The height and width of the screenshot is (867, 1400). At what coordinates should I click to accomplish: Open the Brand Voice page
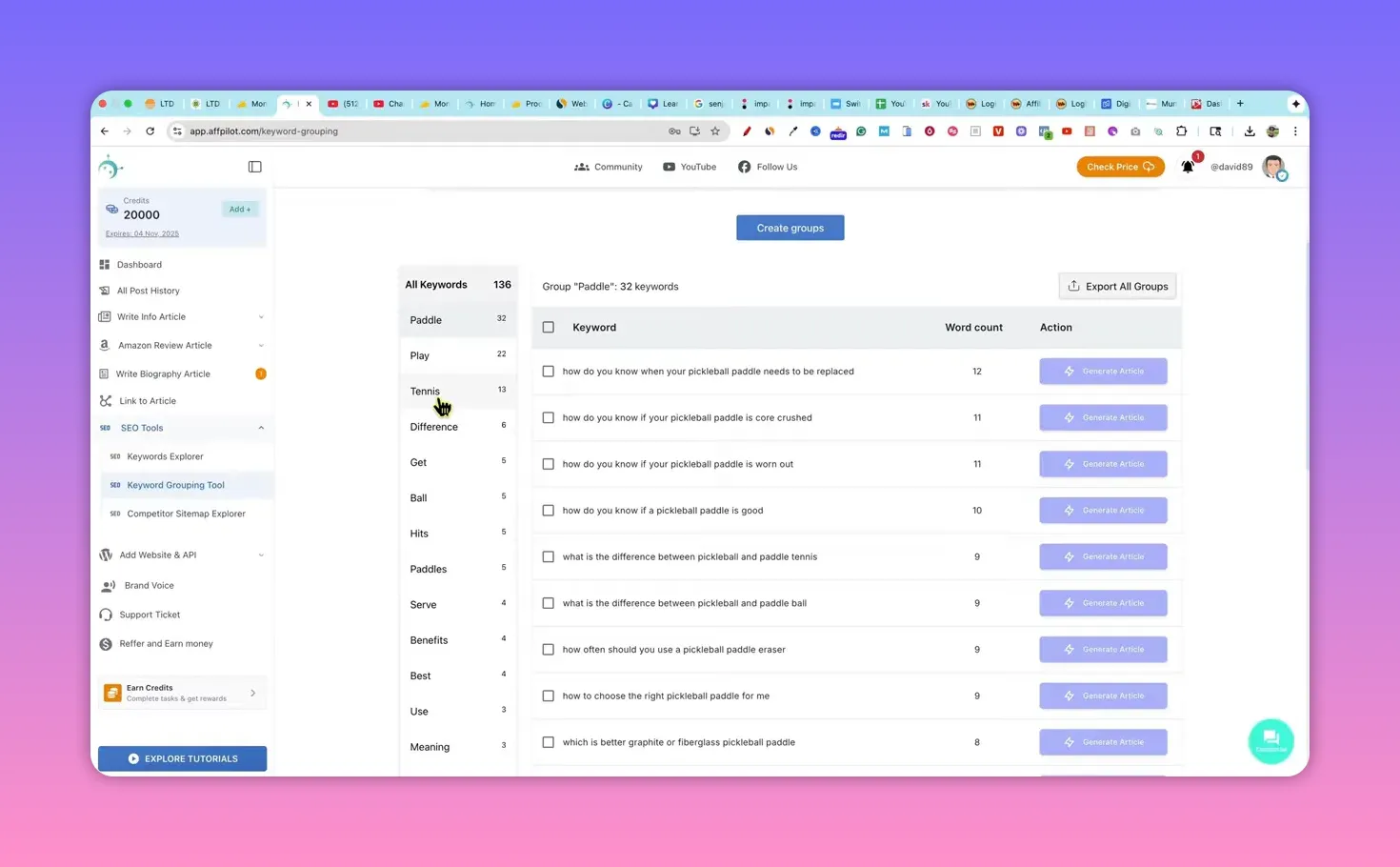pyautogui.click(x=149, y=585)
